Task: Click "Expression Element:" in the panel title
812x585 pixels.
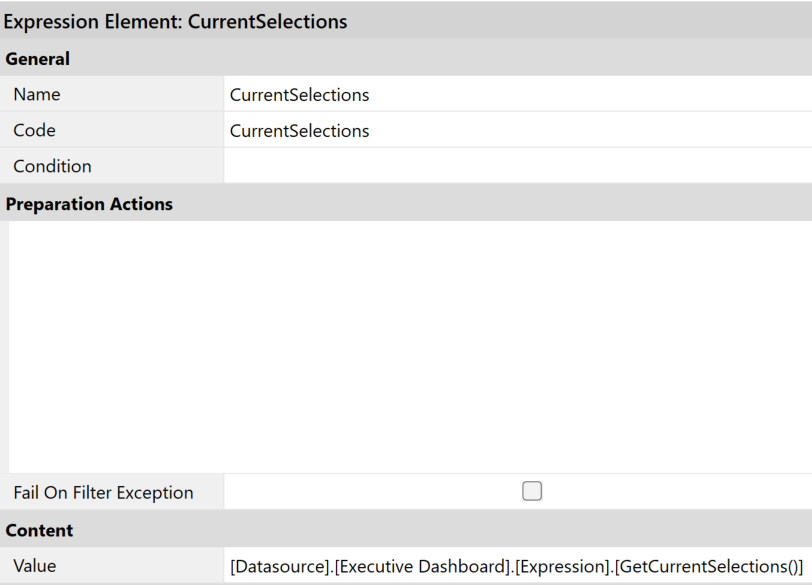Action: tap(94, 21)
